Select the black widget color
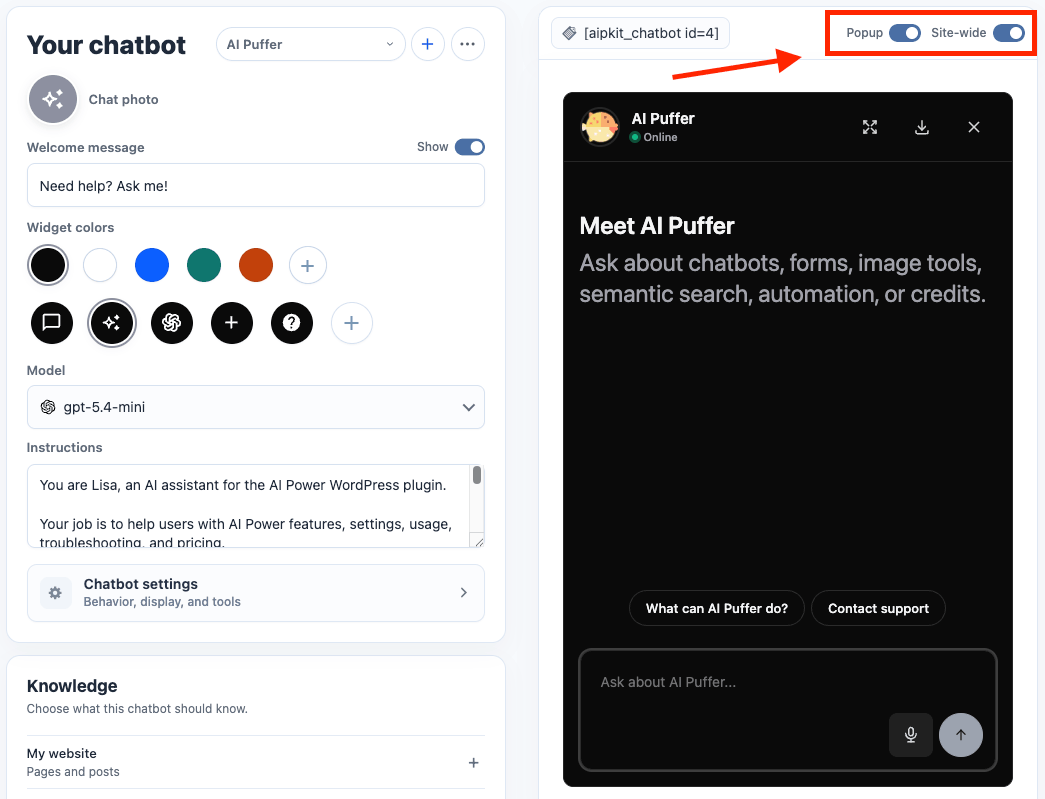 pyautogui.click(x=48, y=265)
